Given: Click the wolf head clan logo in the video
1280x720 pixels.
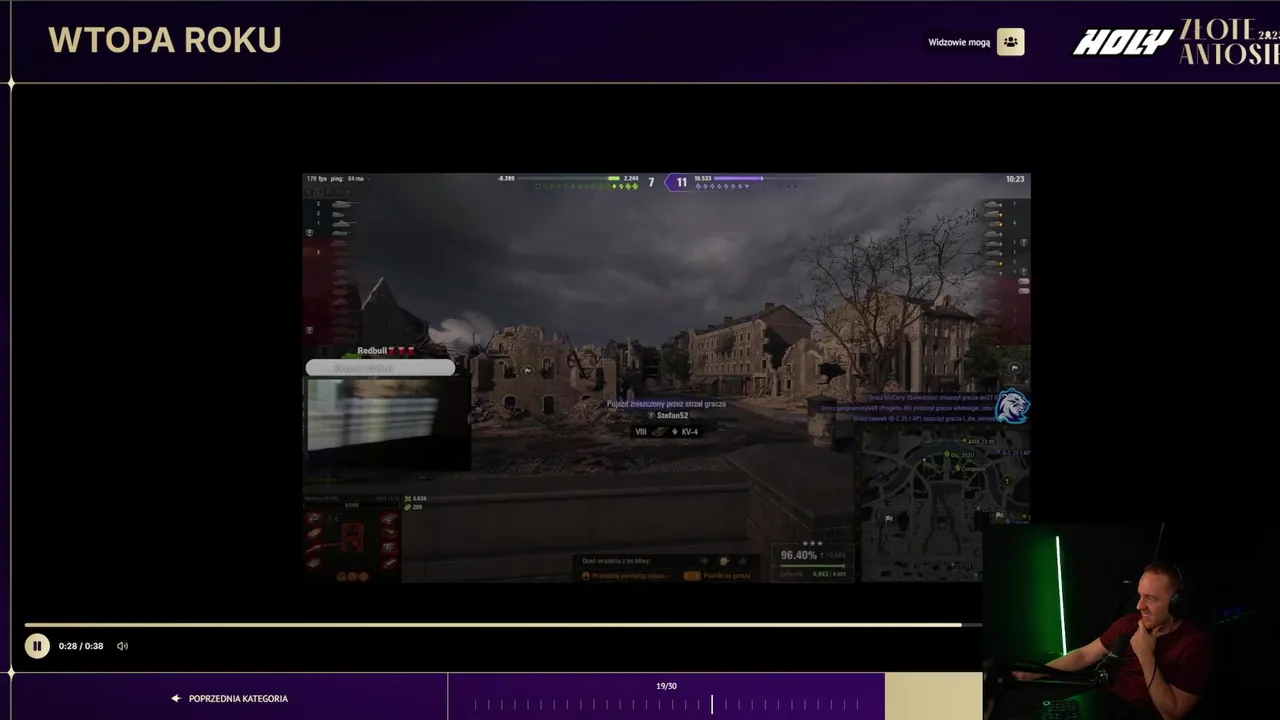Looking at the screenshot, I should [1012, 406].
